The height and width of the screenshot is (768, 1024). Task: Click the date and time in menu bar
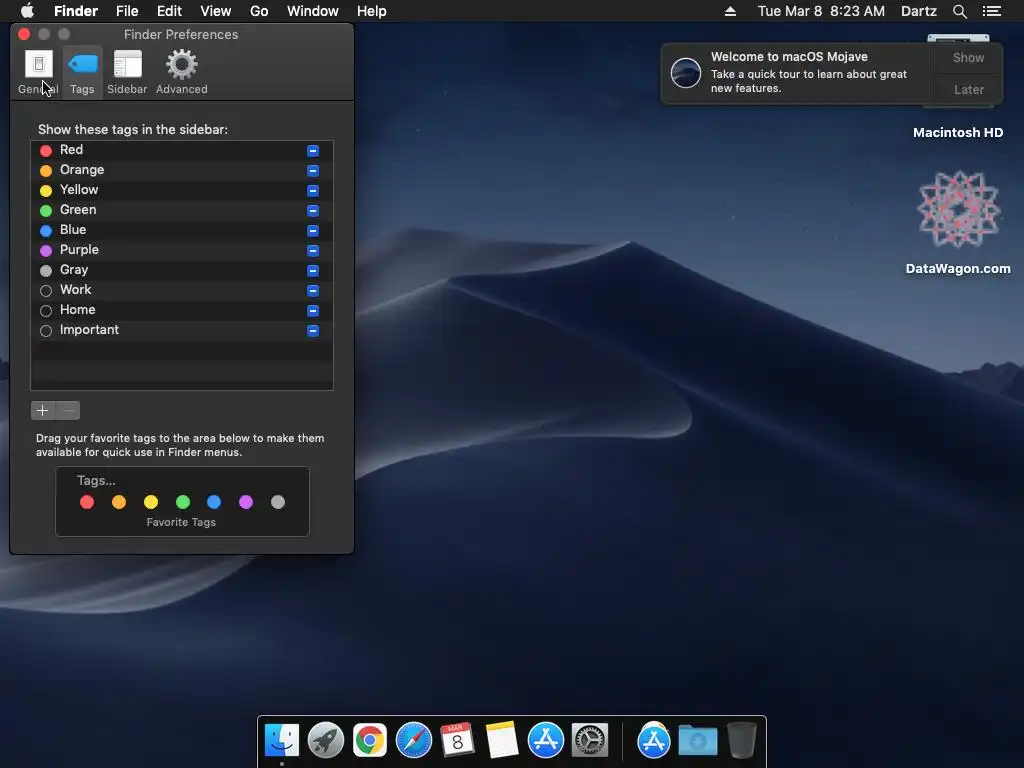point(821,11)
